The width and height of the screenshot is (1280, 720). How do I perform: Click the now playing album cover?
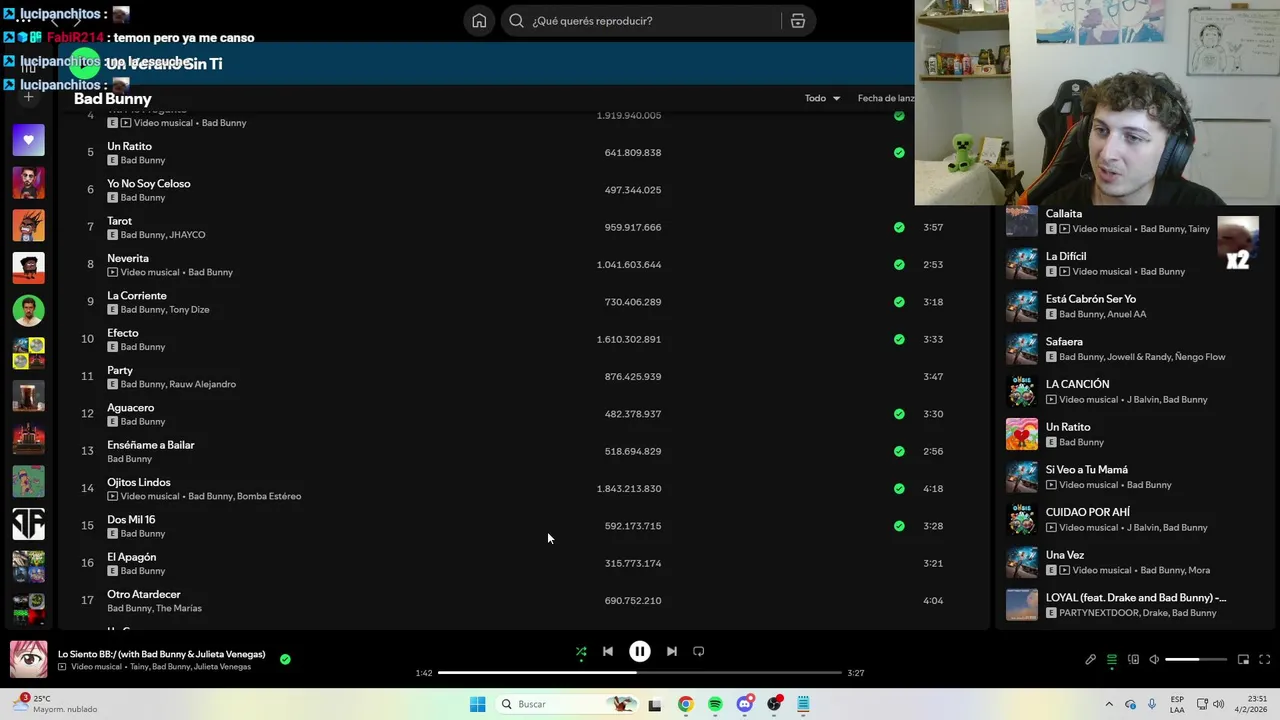pos(28,660)
